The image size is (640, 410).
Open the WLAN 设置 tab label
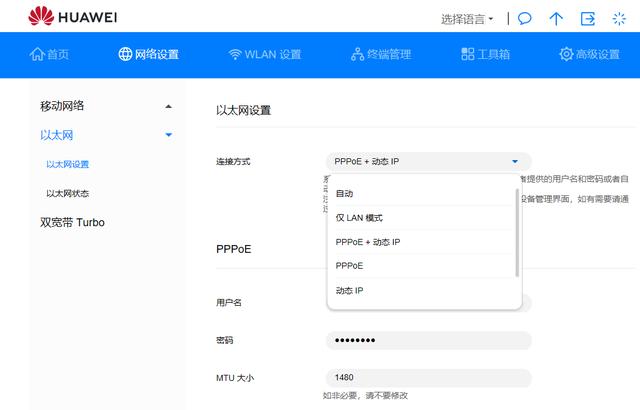(x=273, y=54)
